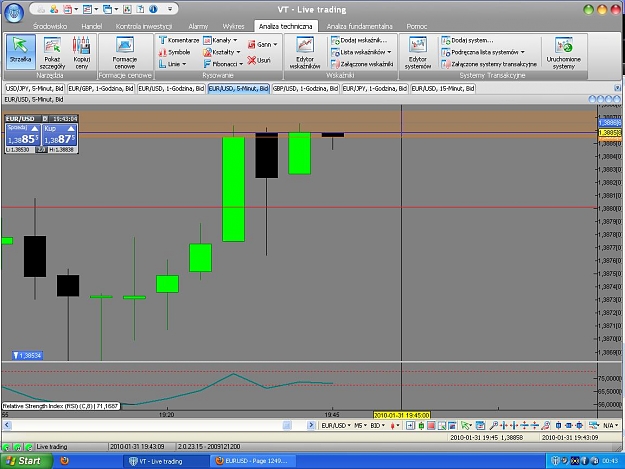Open Załączone systemy transakcyjne

coord(489,64)
